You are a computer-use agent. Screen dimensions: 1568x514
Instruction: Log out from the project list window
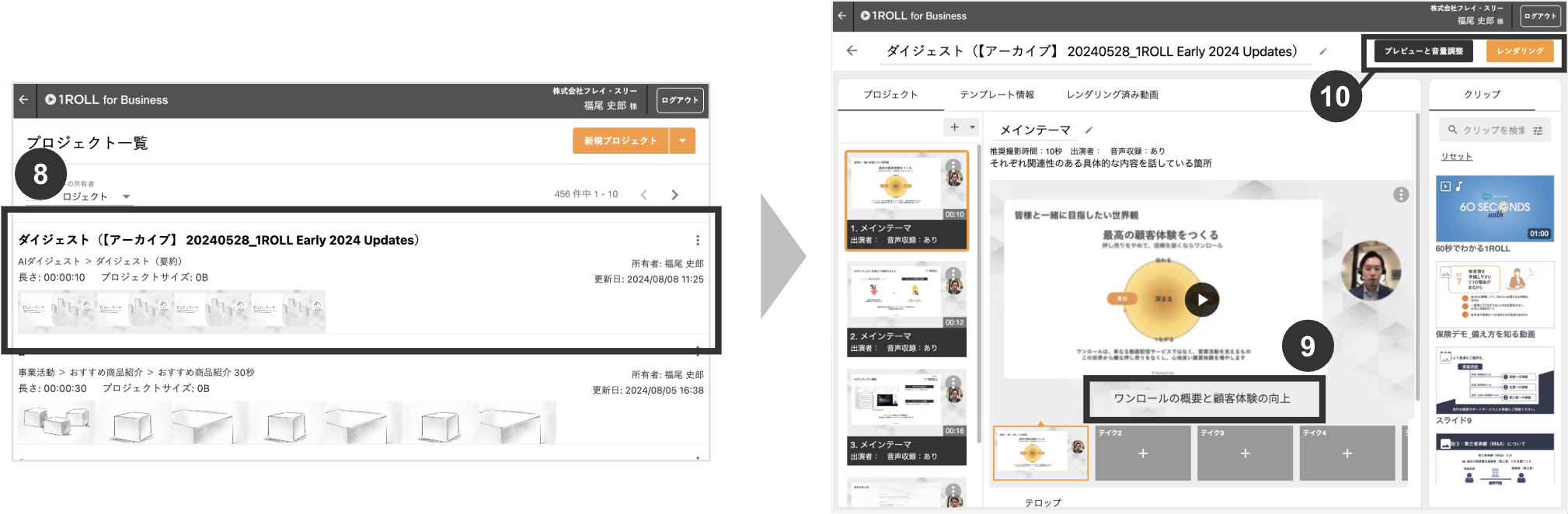[680, 100]
